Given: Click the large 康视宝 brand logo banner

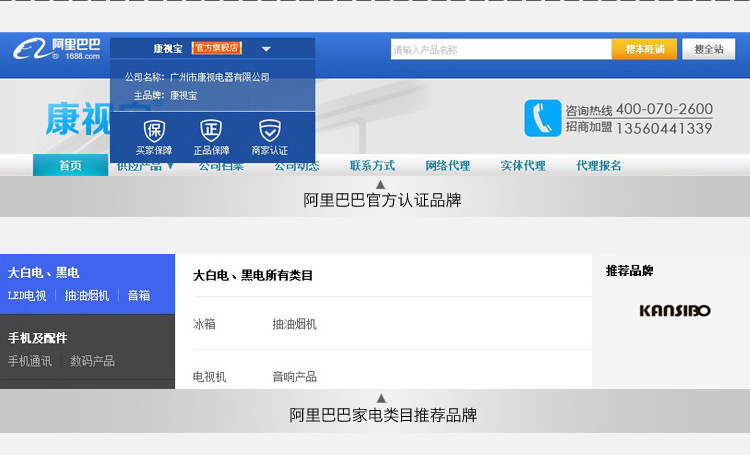Looking at the screenshot, I should coord(78,119).
